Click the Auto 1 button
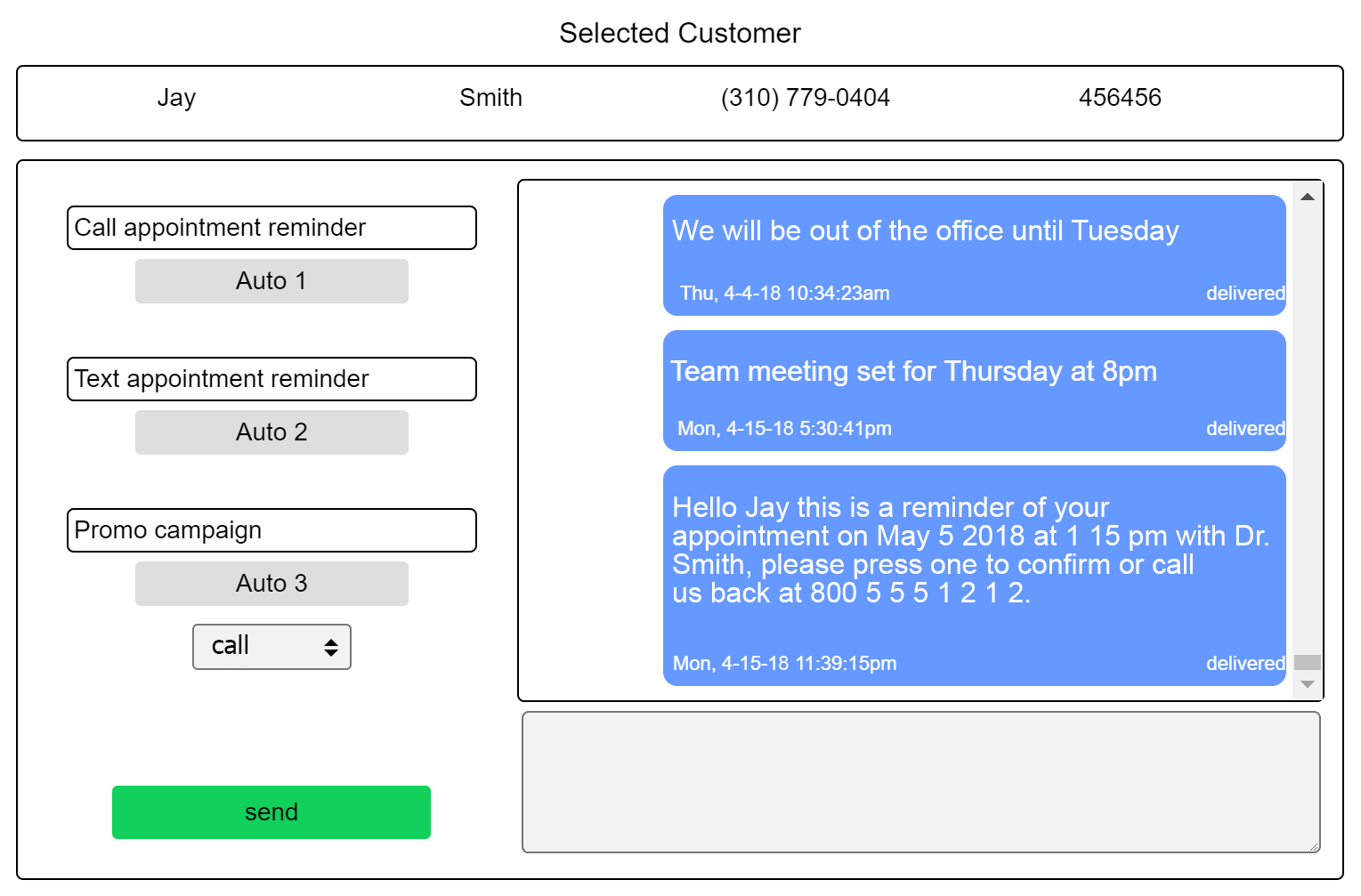The image size is (1361, 896). [x=271, y=281]
